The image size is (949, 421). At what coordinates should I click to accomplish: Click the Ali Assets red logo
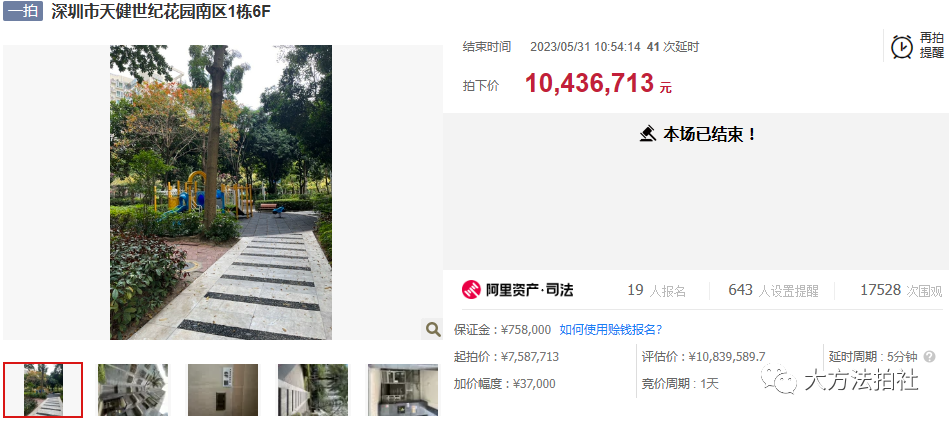pos(471,290)
